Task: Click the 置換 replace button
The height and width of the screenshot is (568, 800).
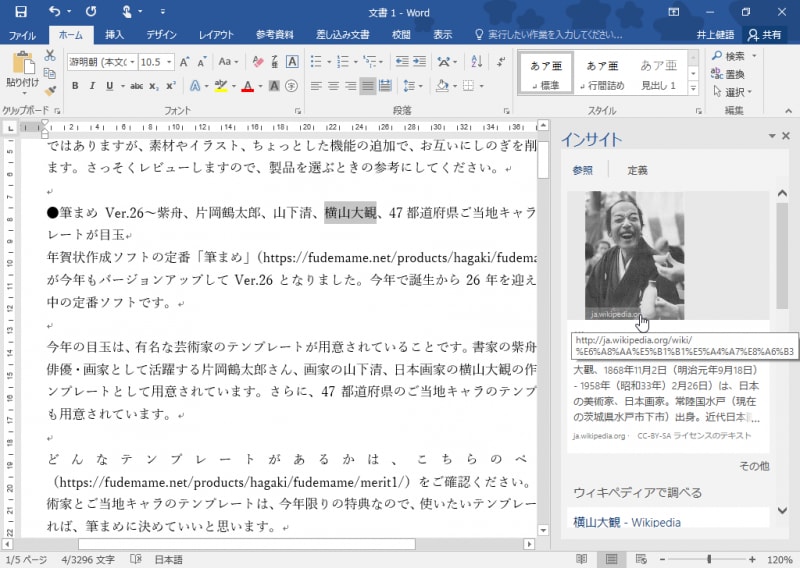Action: tap(728, 74)
